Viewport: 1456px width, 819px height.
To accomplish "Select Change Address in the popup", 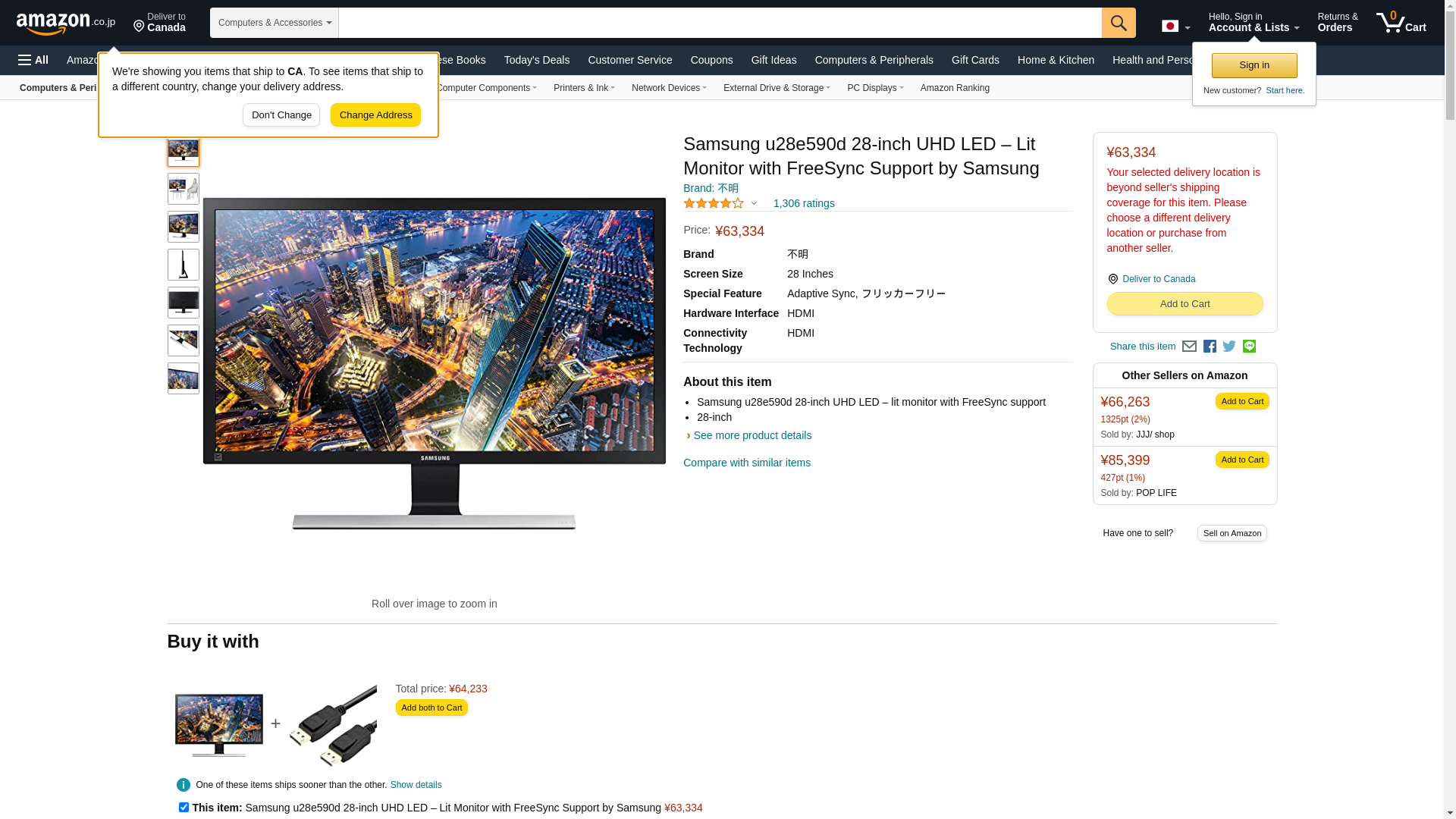I will 375,115.
